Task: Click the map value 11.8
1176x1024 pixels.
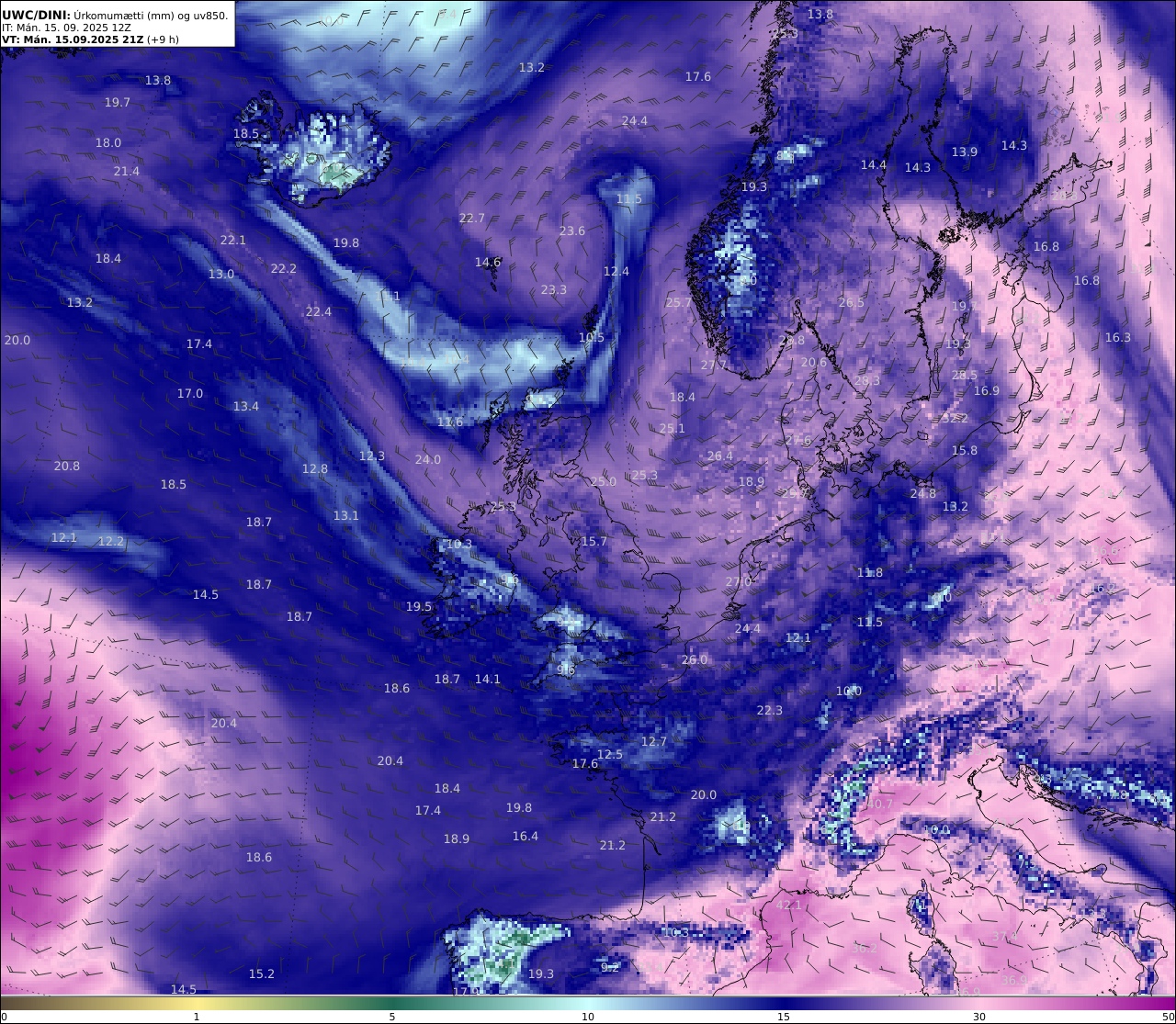Action: (870, 573)
